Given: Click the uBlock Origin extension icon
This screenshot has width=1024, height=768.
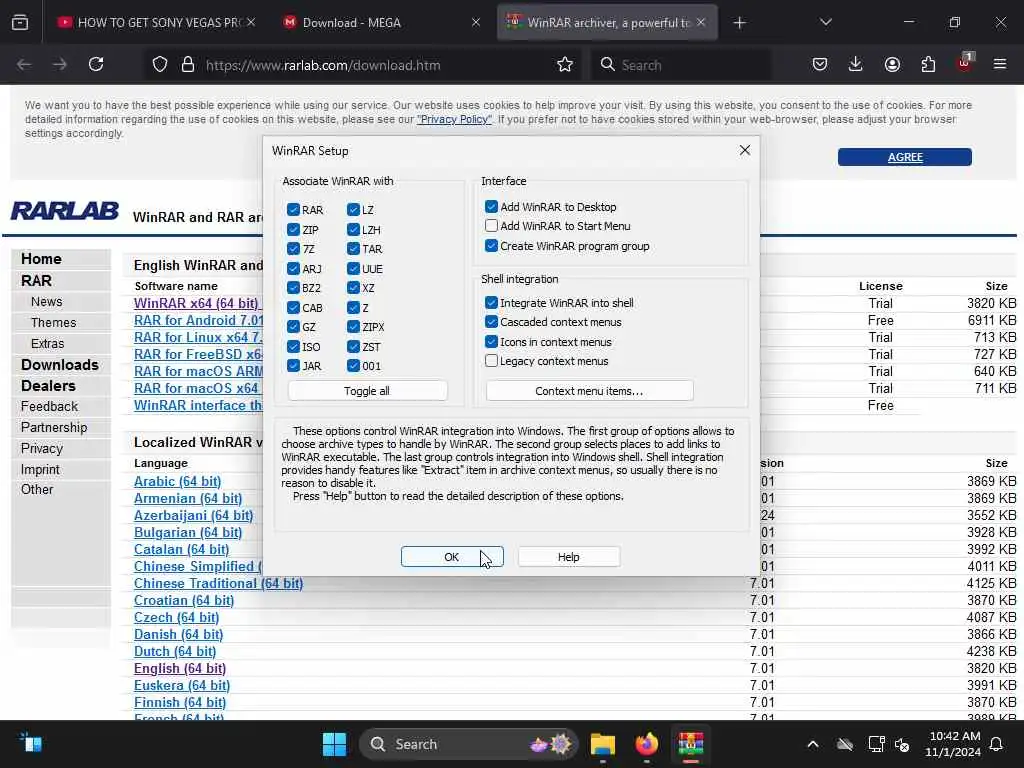Looking at the screenshot, I should pos(965,63).
